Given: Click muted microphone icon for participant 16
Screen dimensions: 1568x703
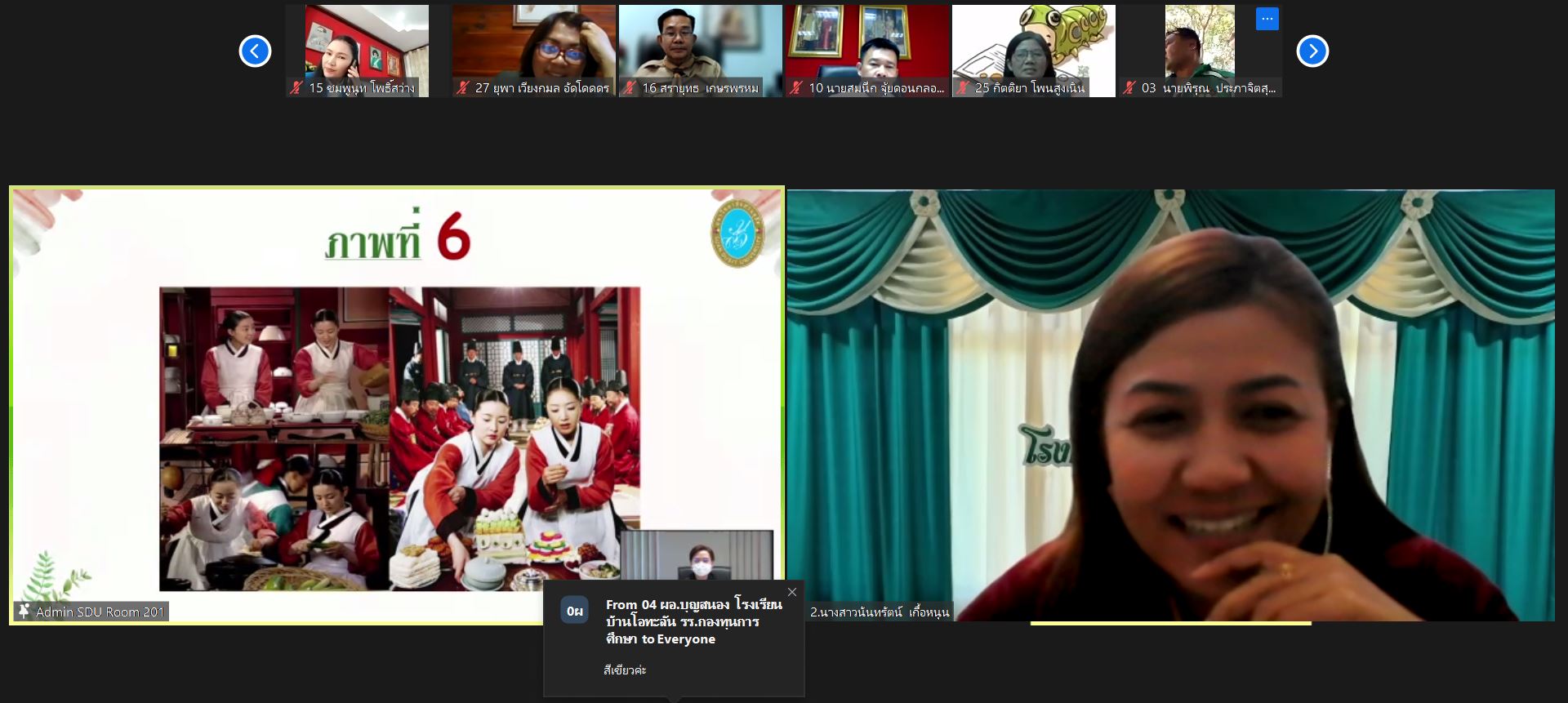Looking at the screenshot, I should [630, 87].
